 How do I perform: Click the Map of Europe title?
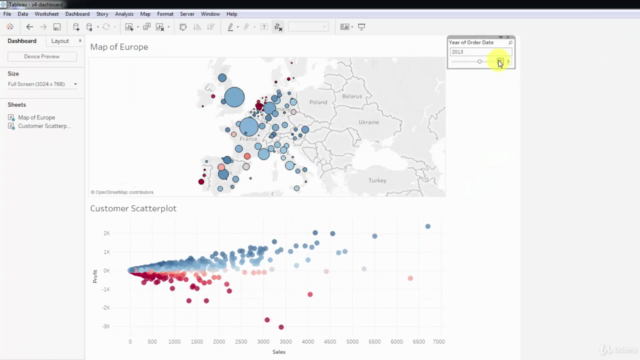[x=119, y=47]
